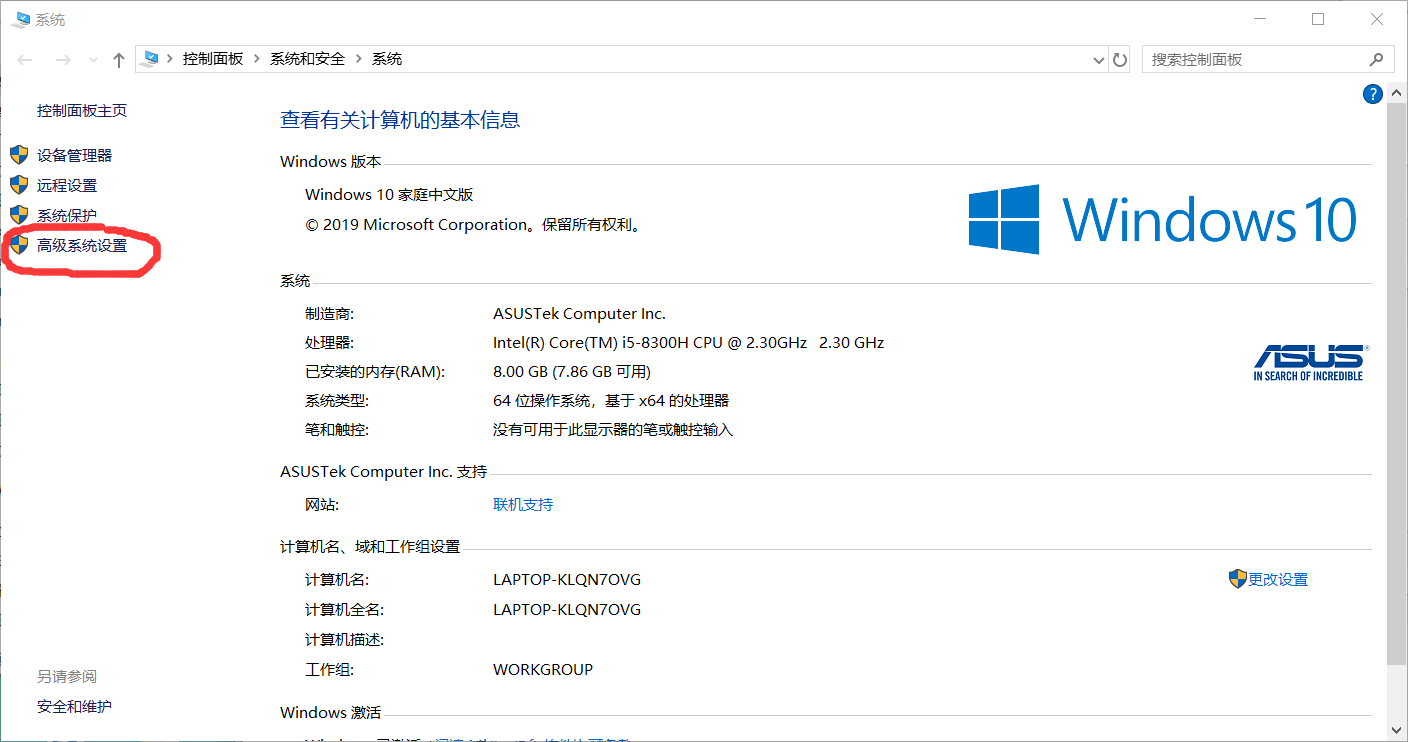
Task: Navigate to 控制面板 in the breadcrumb
Action: 213,59
